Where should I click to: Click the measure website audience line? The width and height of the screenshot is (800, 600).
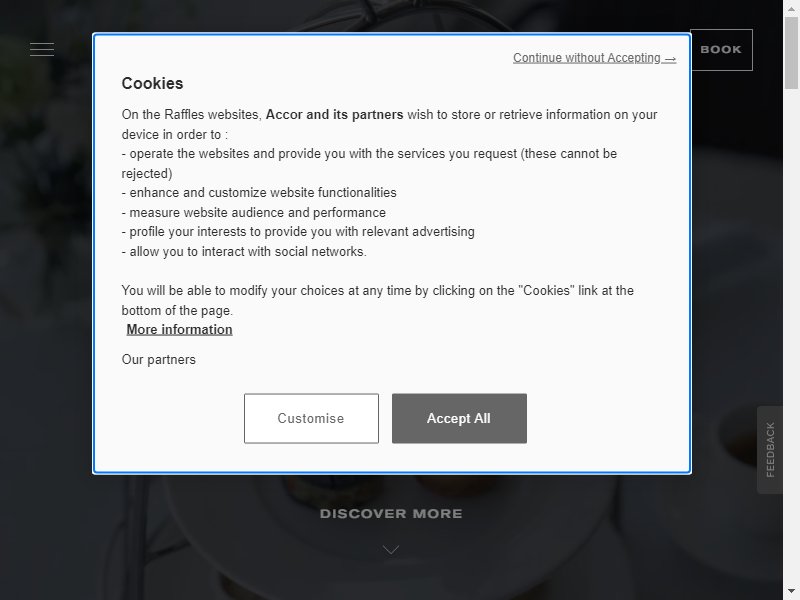click(254, 212)
